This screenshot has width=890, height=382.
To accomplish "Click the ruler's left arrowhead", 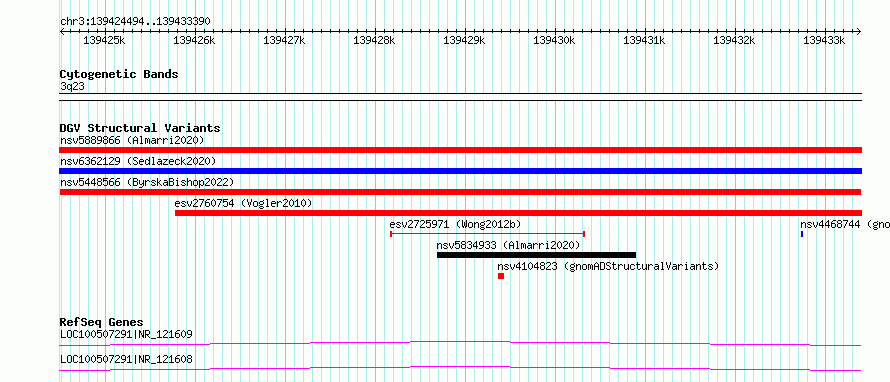I will [62, 32].
